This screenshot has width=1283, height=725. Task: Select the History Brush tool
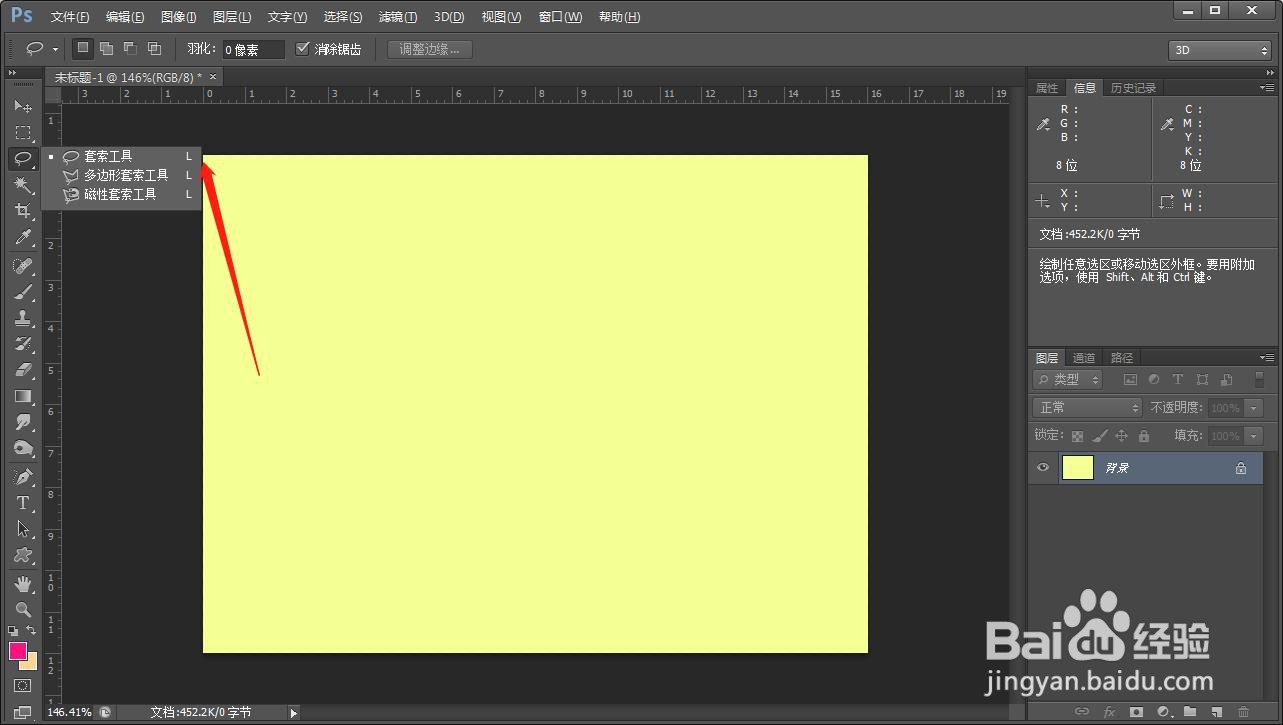pyautogui.click(x=22, y=344)
